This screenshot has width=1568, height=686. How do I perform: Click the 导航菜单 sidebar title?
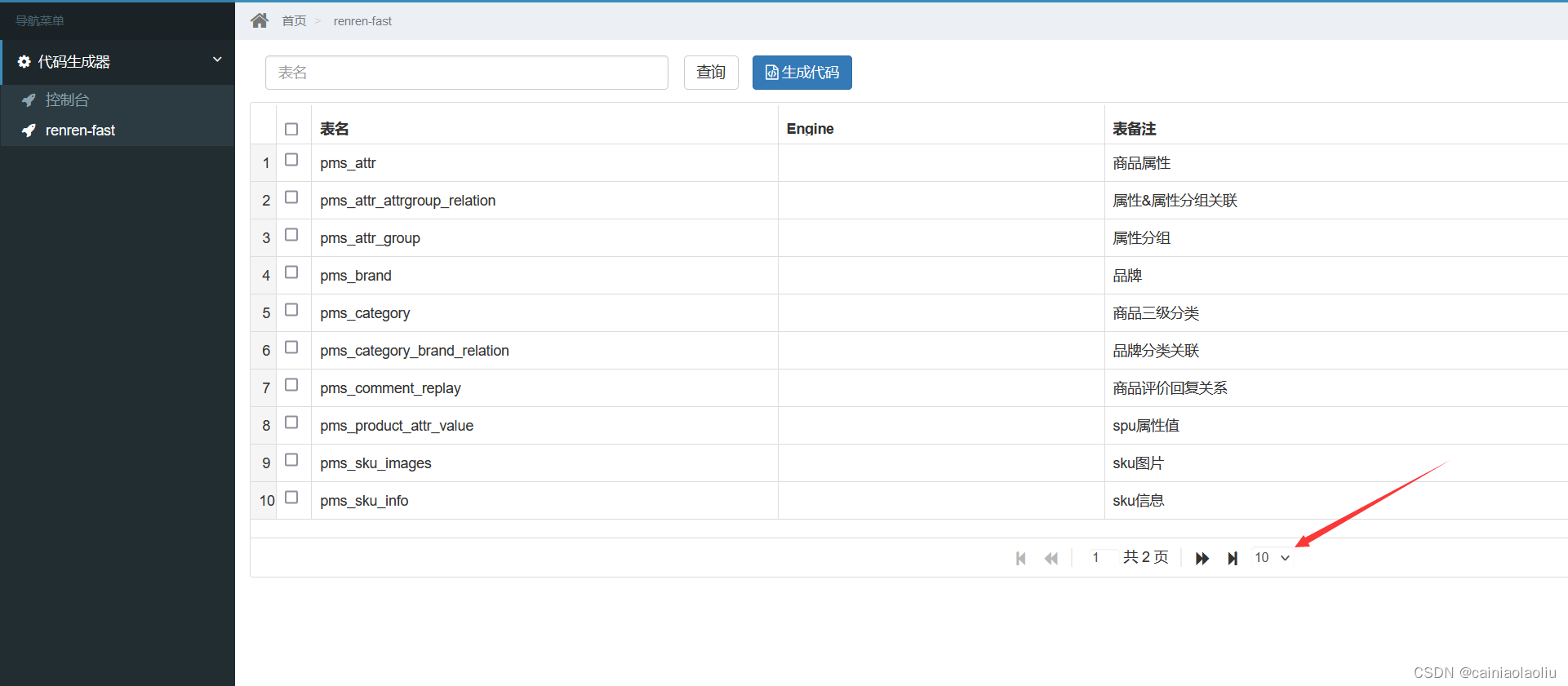[x=40, y=20]
